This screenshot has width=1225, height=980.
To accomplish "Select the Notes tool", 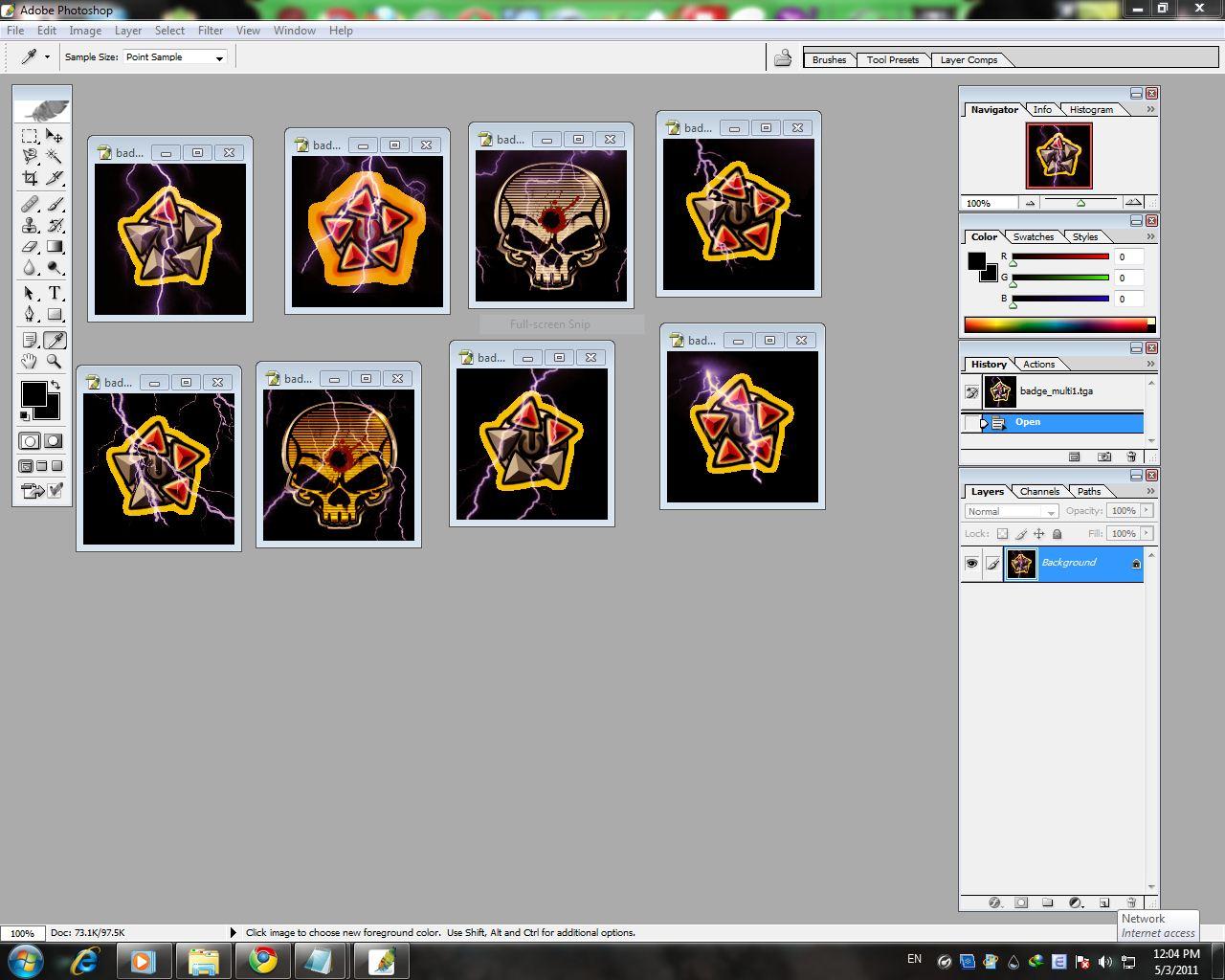I will pyautogui.click(x=30, y=340).
